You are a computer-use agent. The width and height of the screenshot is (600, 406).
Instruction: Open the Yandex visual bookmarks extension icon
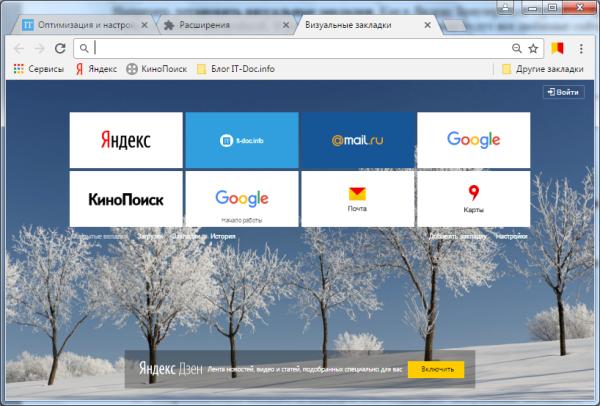[x=557, y=48]
